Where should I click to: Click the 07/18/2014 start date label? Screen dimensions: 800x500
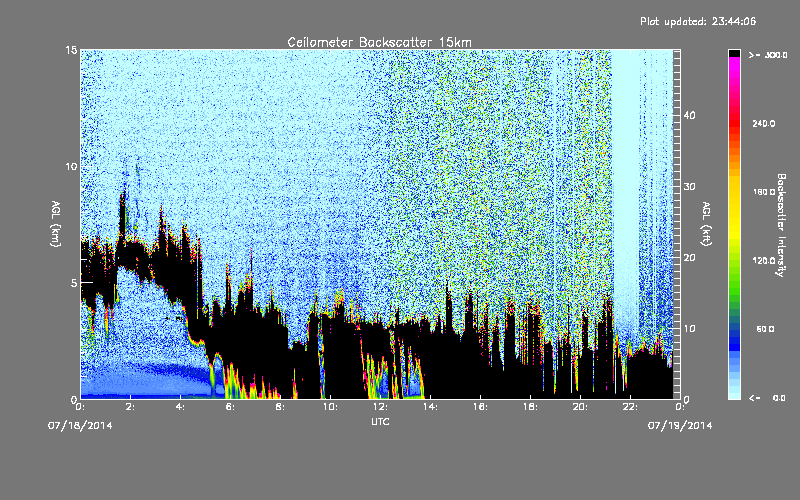click(x=80, y=426)
